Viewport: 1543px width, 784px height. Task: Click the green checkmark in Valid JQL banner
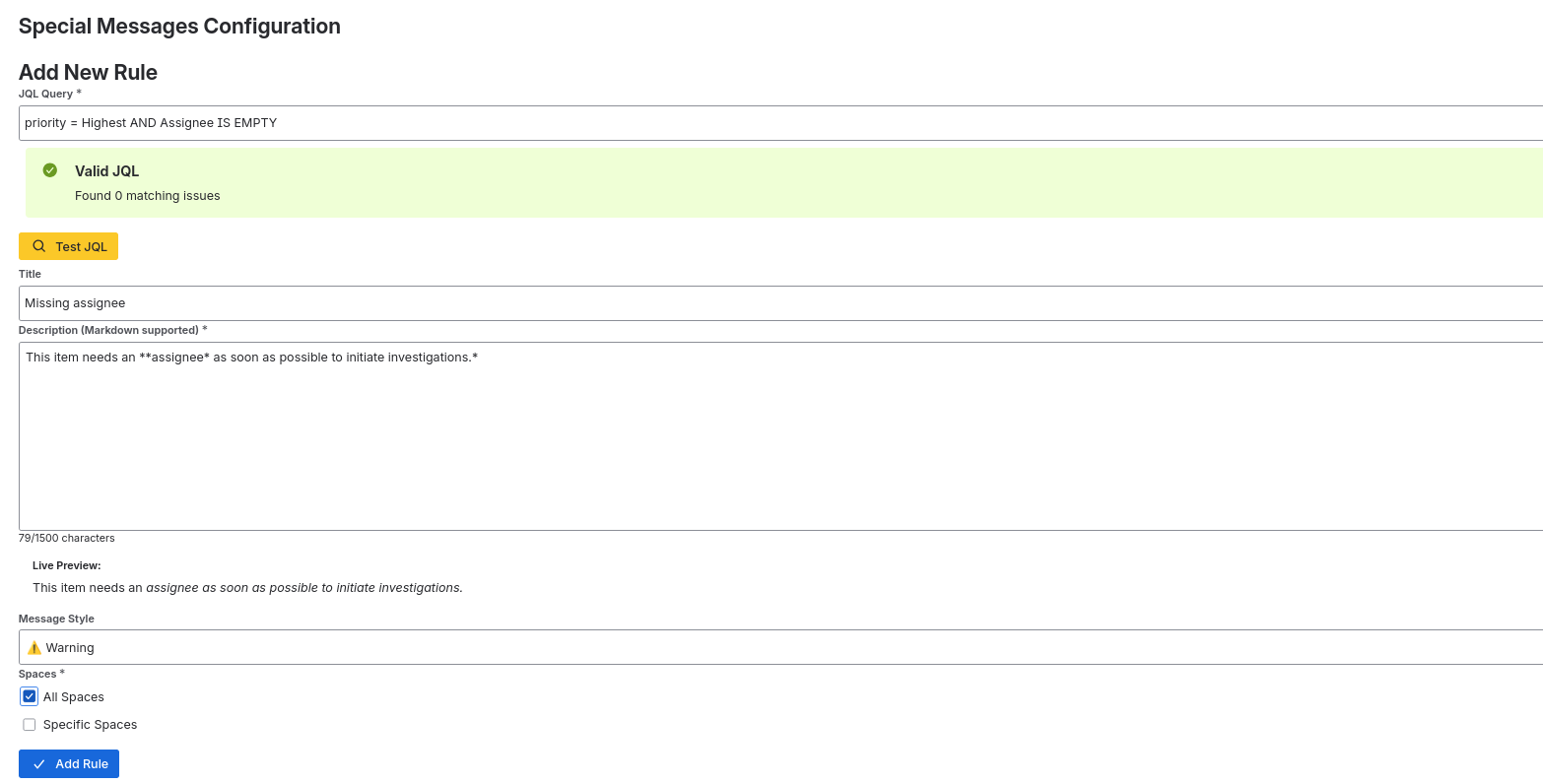[50, 169]
